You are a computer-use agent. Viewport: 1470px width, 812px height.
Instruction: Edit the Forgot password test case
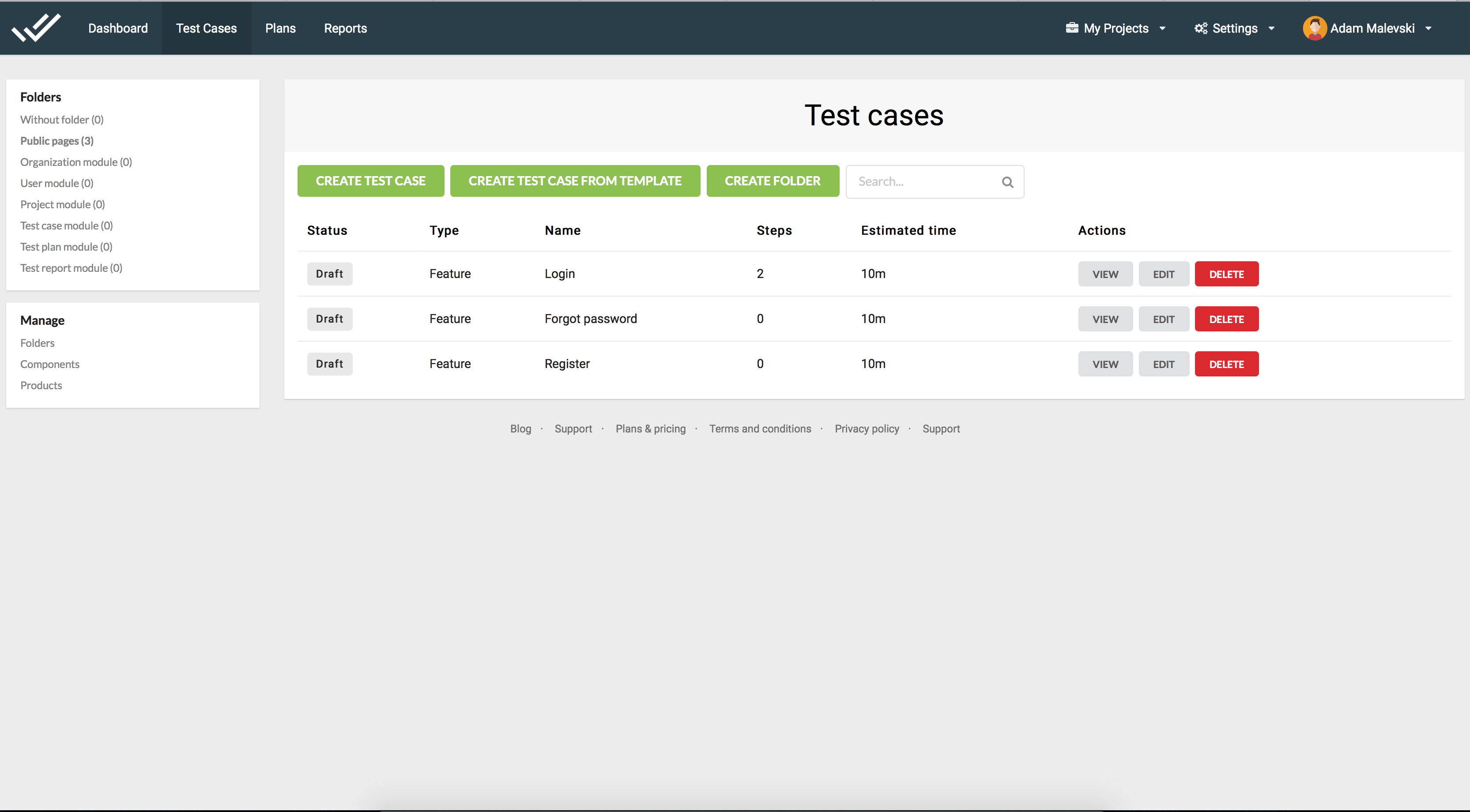pos(1164,319)
